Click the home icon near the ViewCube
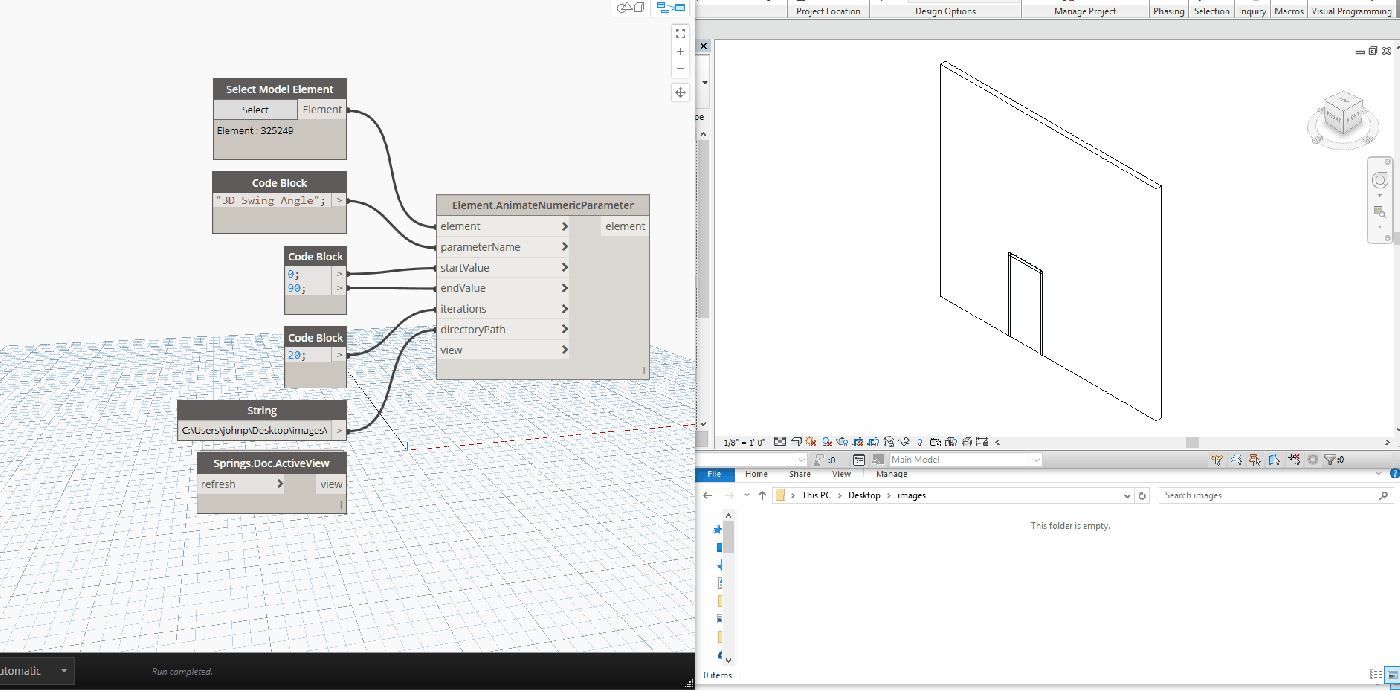This screenshot has height=690, width=1400. tap(1313, 92)
